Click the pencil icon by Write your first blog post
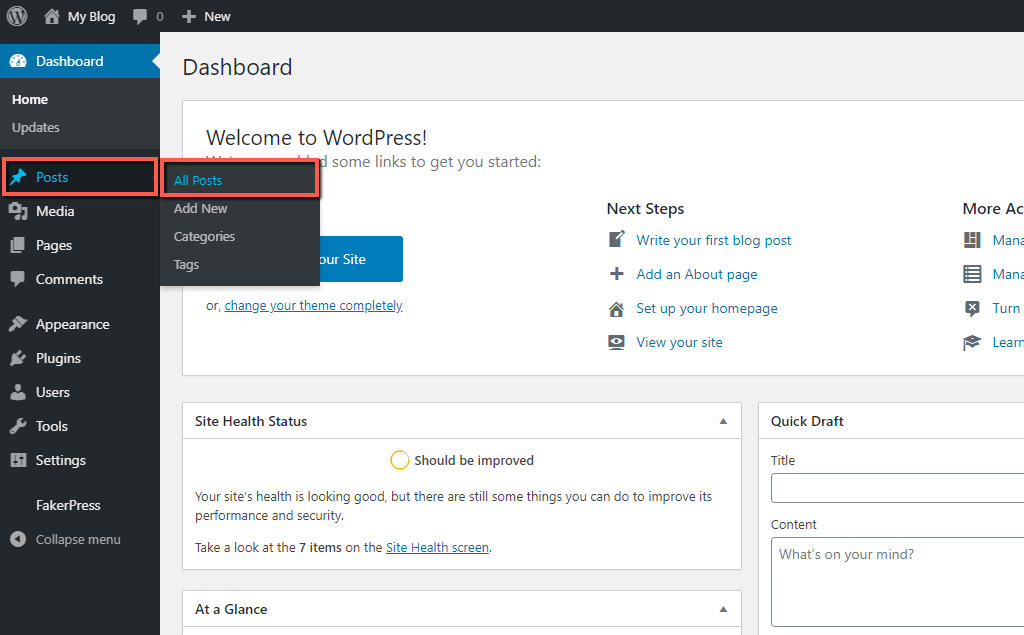The width and height of the screenshot is (1024, 635). pos(616,239)
